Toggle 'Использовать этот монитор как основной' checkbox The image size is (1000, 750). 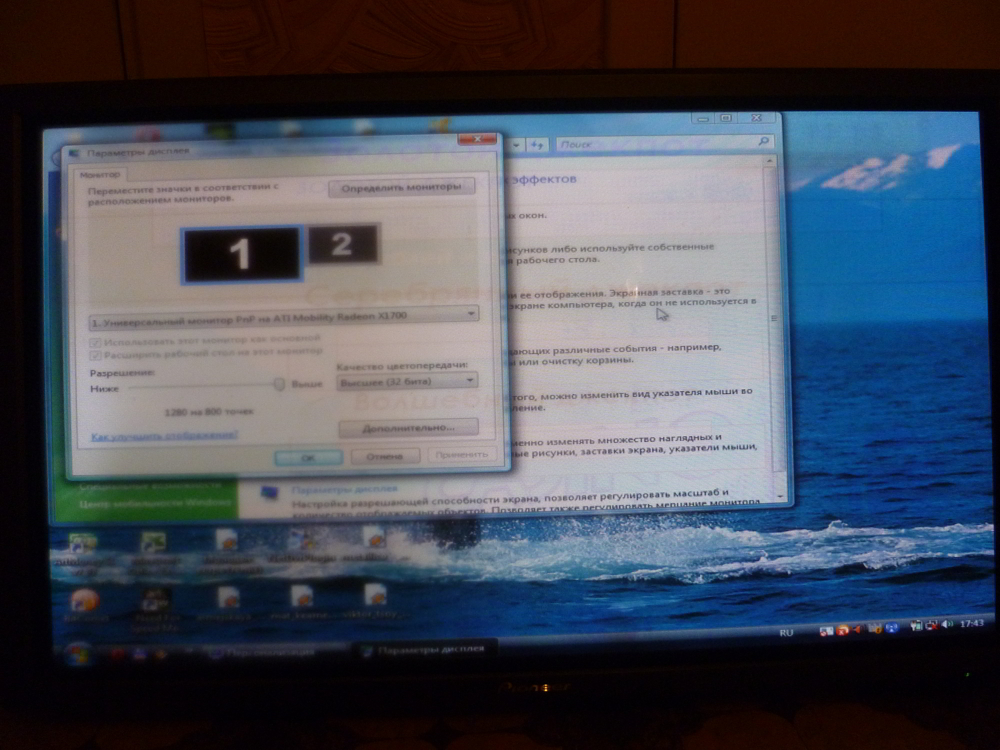(96, 340)
